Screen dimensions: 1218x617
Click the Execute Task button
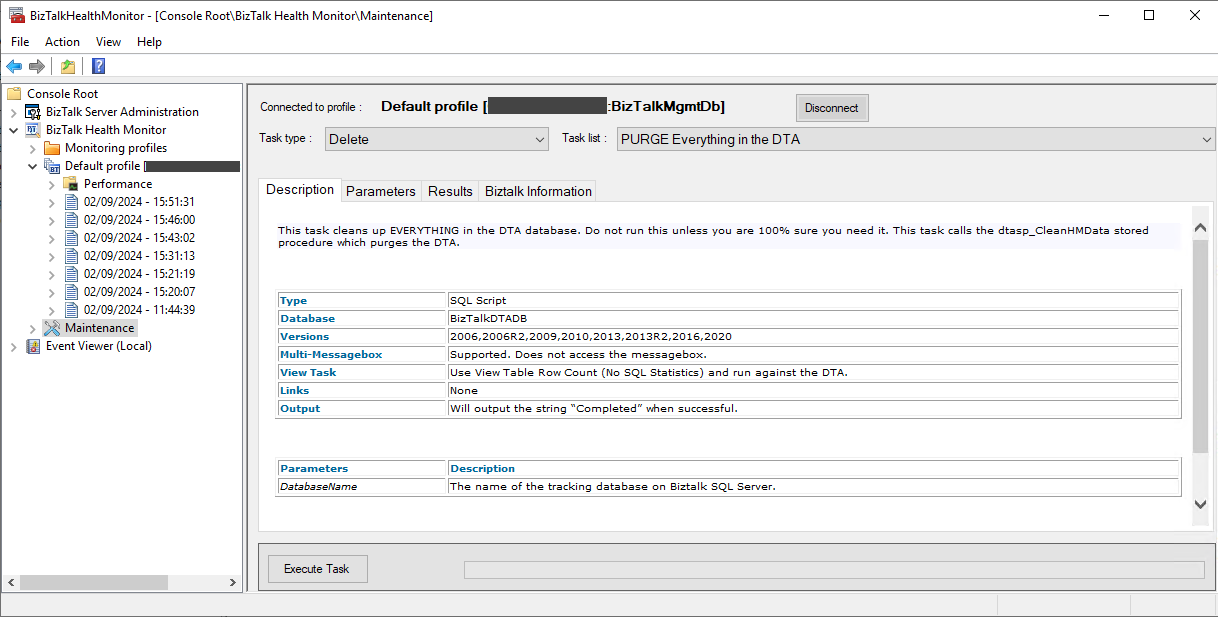click(317, 569)
